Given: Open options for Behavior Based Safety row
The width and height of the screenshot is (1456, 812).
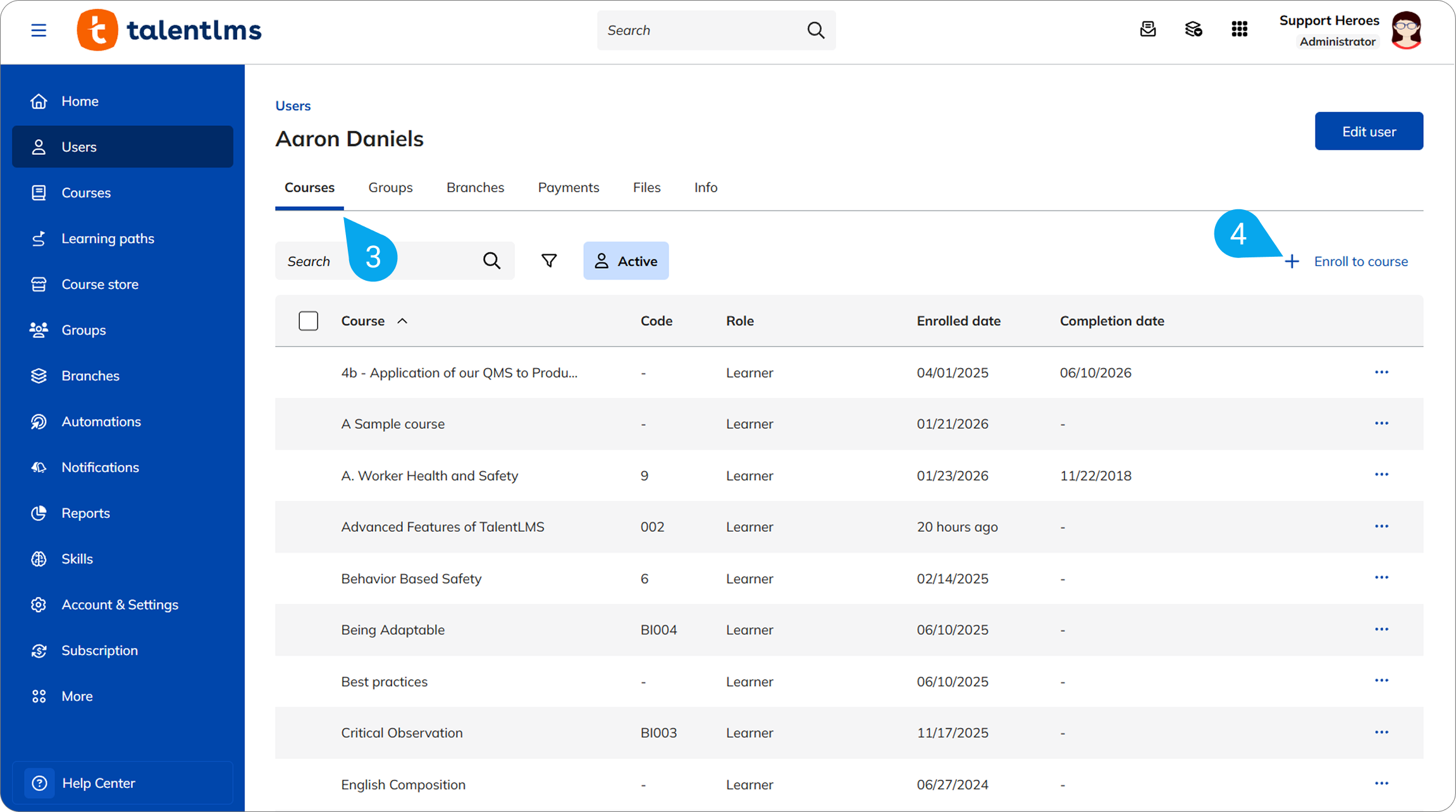Looking at the screenshot, I should pyautogui.click(x=1381, y=577).
